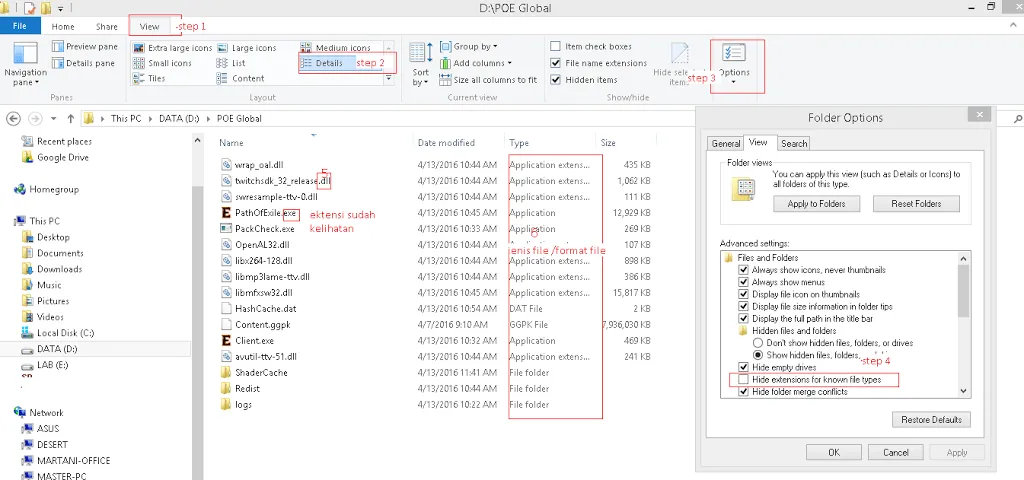The height and width of the screenshot is (480, 1024).
Task: Open General tab in Folder Options
Action: pyautogui.click(x=726, y=144)
